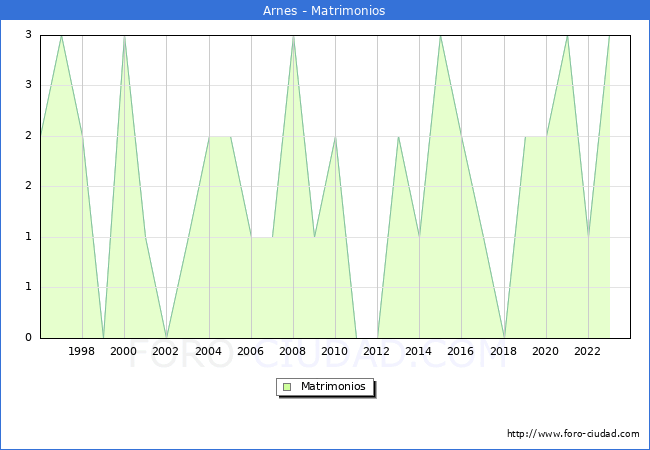Select the 2016 x-axis year label
This screenshot has width=650, height=450.
coord(460,351)
